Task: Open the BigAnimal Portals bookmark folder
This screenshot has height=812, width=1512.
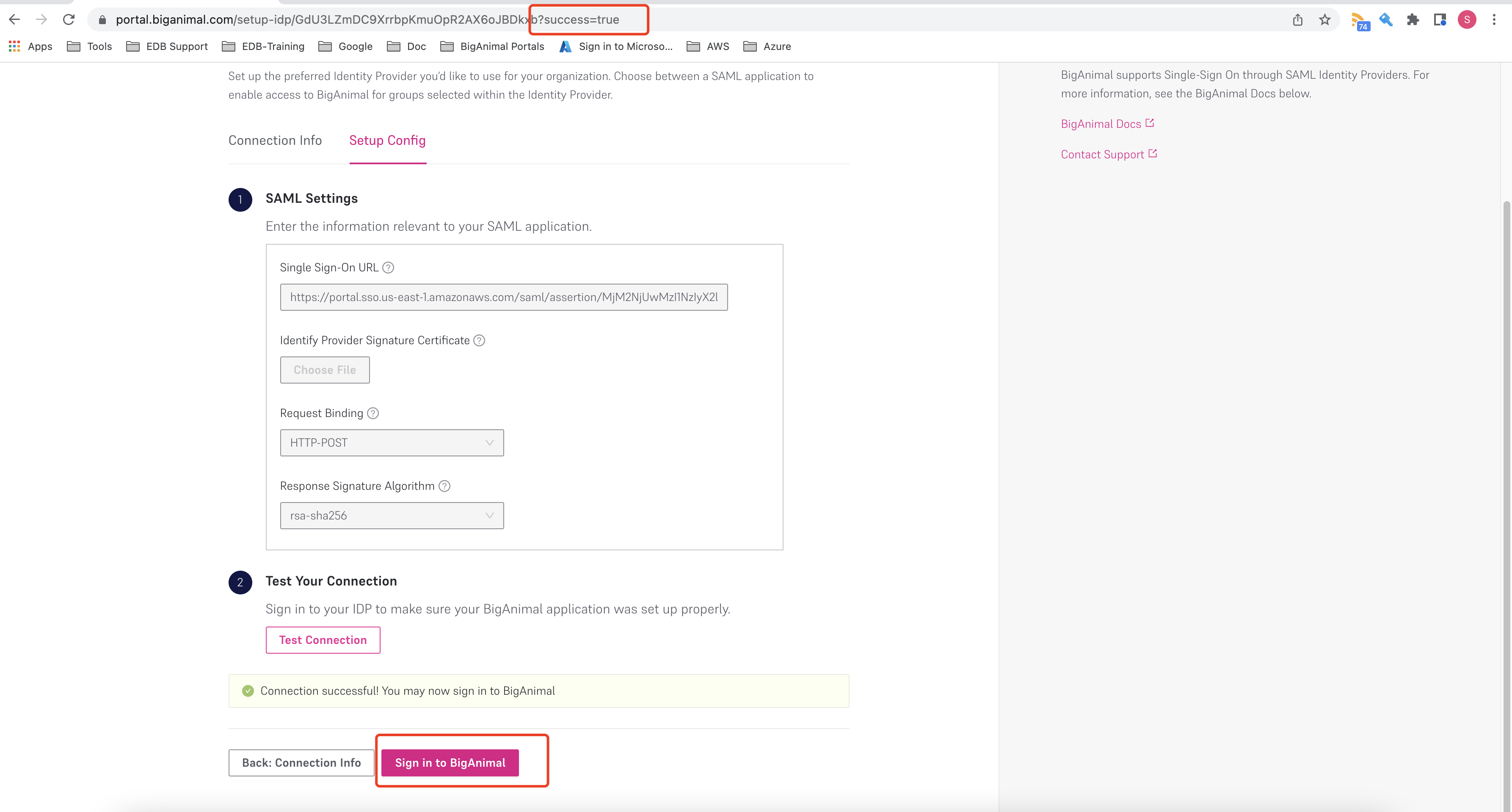Action: coord(492,47)
